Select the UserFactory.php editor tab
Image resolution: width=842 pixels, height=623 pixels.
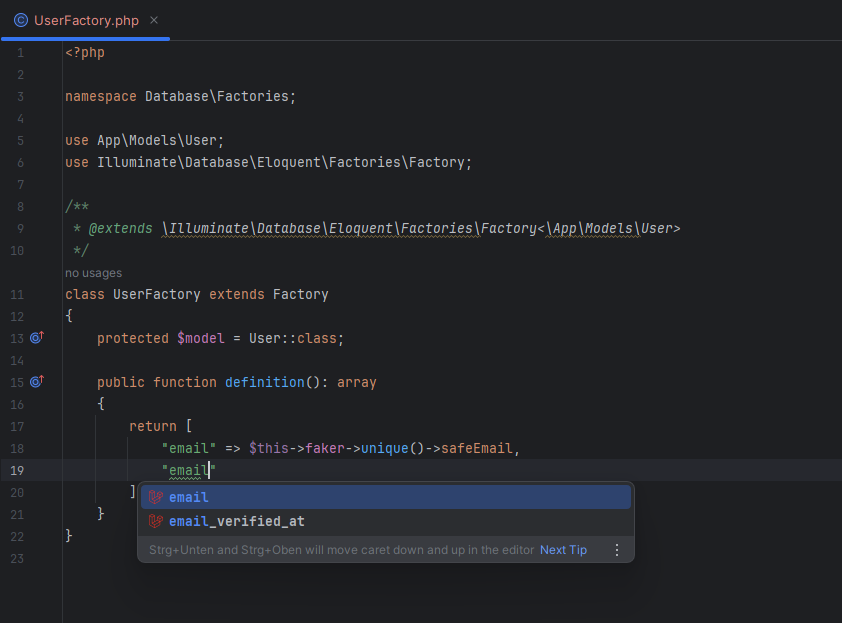point(86,20)
